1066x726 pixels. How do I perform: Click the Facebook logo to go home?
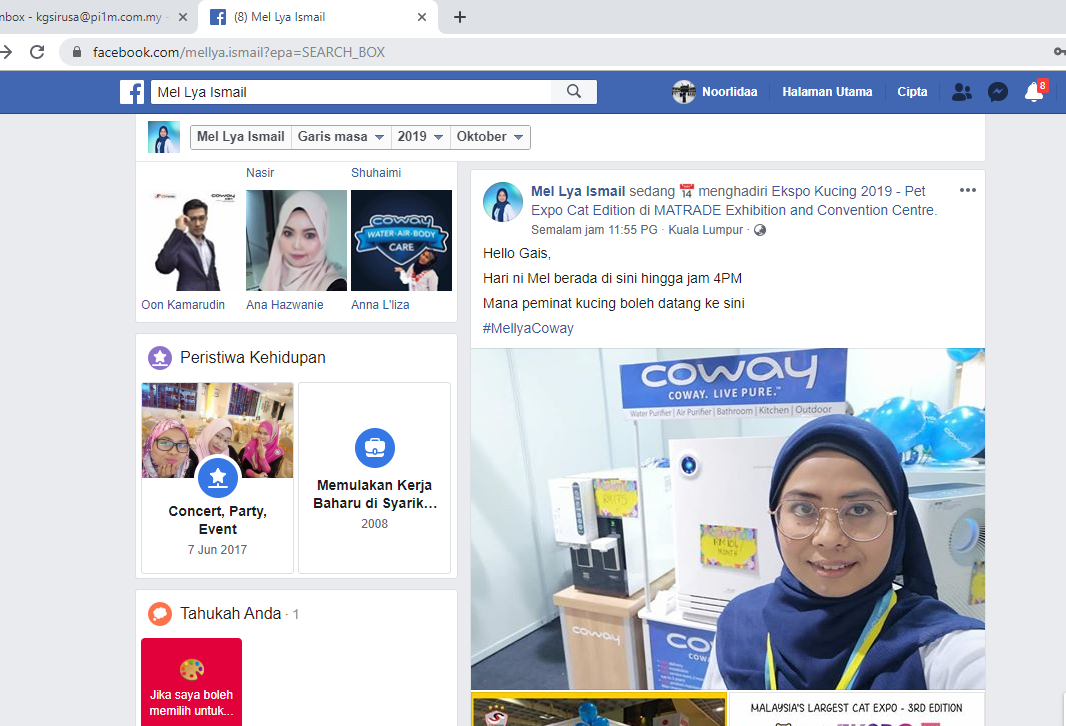tap(131, 91)
